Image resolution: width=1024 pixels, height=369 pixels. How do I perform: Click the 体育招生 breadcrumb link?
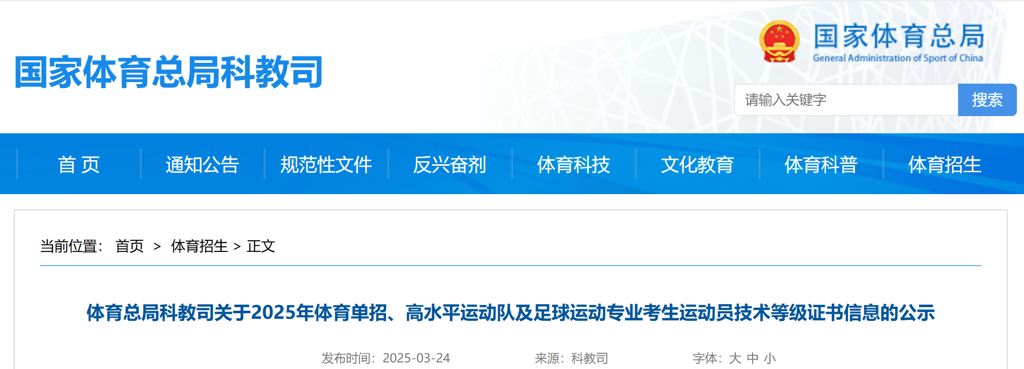199,246
